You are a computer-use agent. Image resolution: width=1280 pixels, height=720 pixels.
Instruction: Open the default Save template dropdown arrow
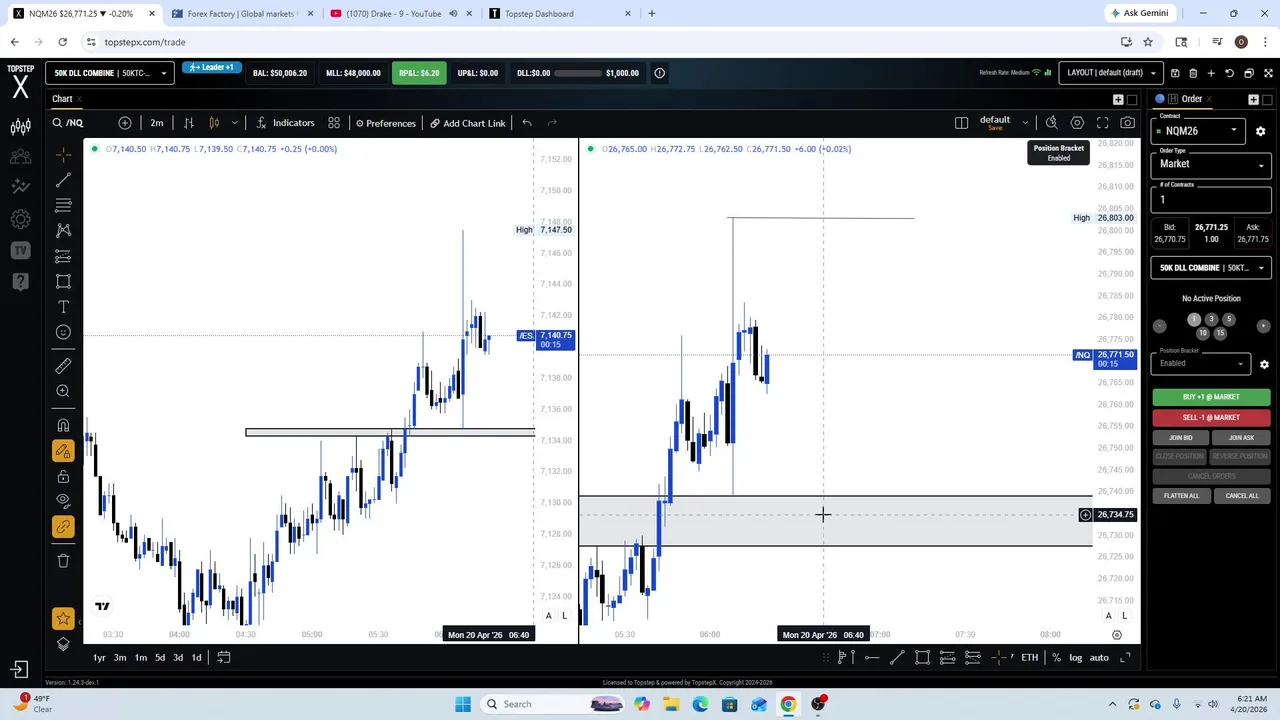pyautogui.click(x=1025, y=123)
